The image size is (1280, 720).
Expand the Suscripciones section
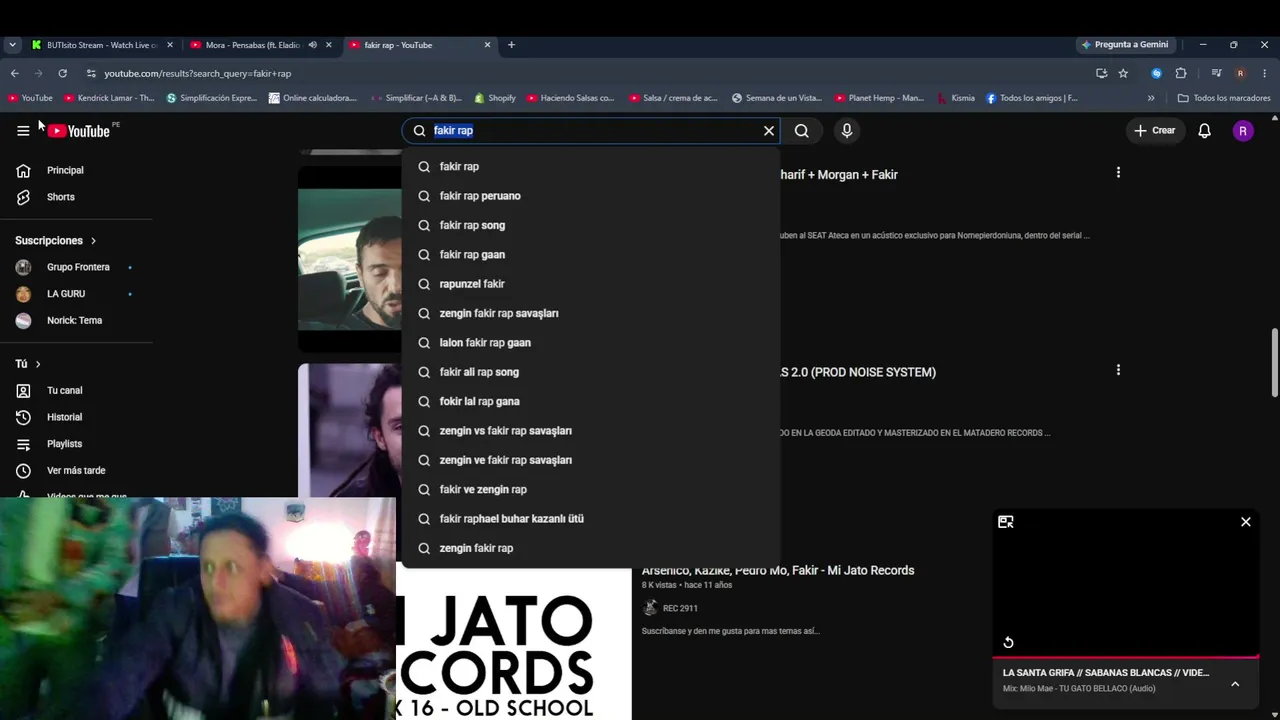click(x=56, y=240)
